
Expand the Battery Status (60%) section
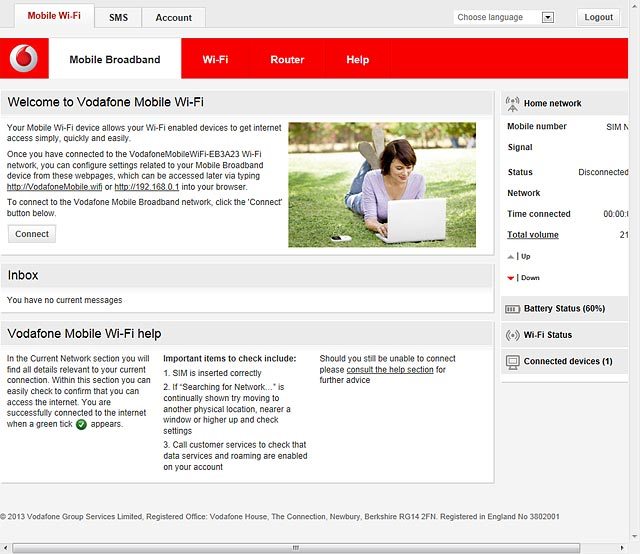(564, 309)
